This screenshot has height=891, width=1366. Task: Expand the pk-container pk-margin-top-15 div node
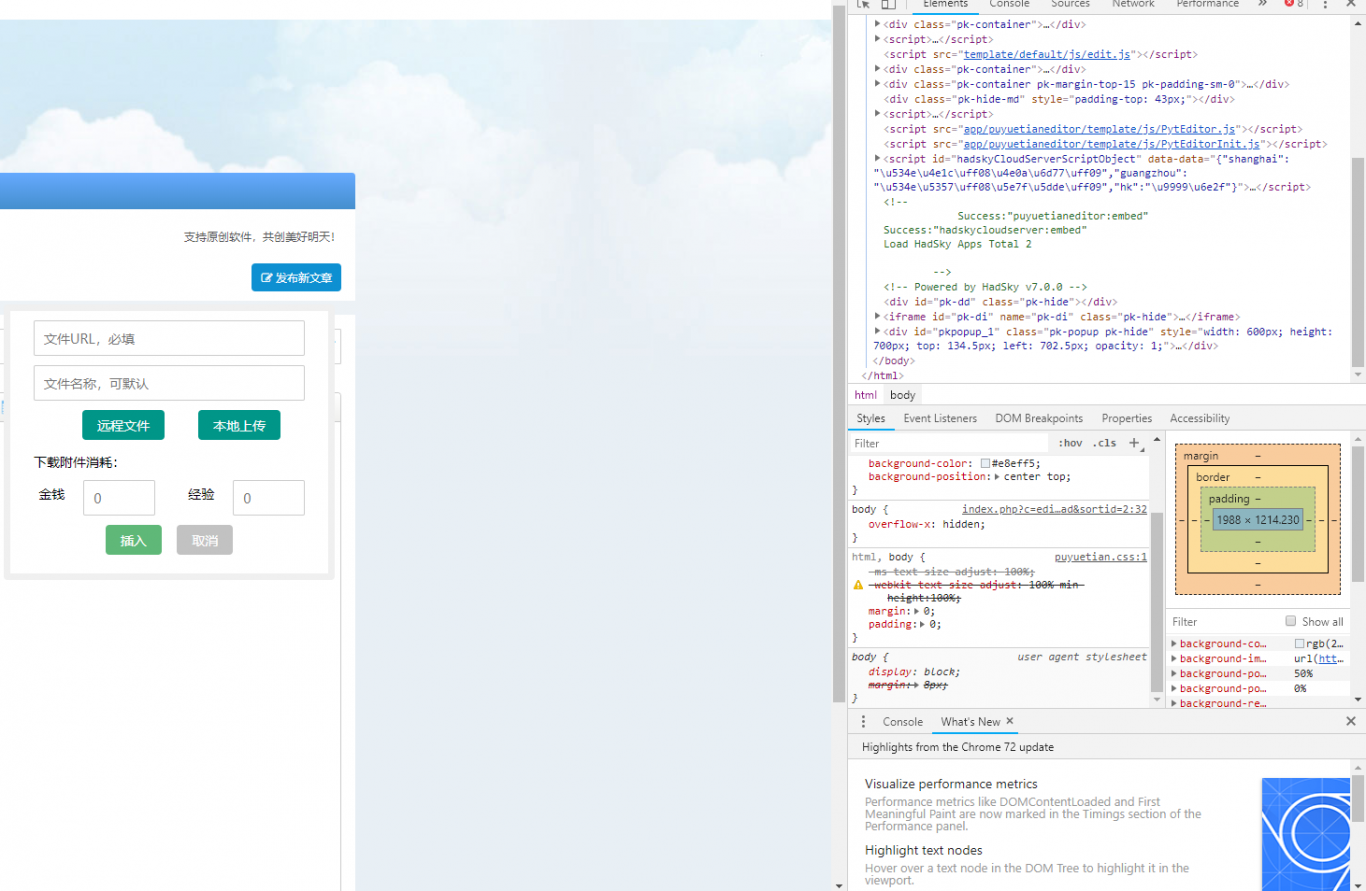(878, 84)
